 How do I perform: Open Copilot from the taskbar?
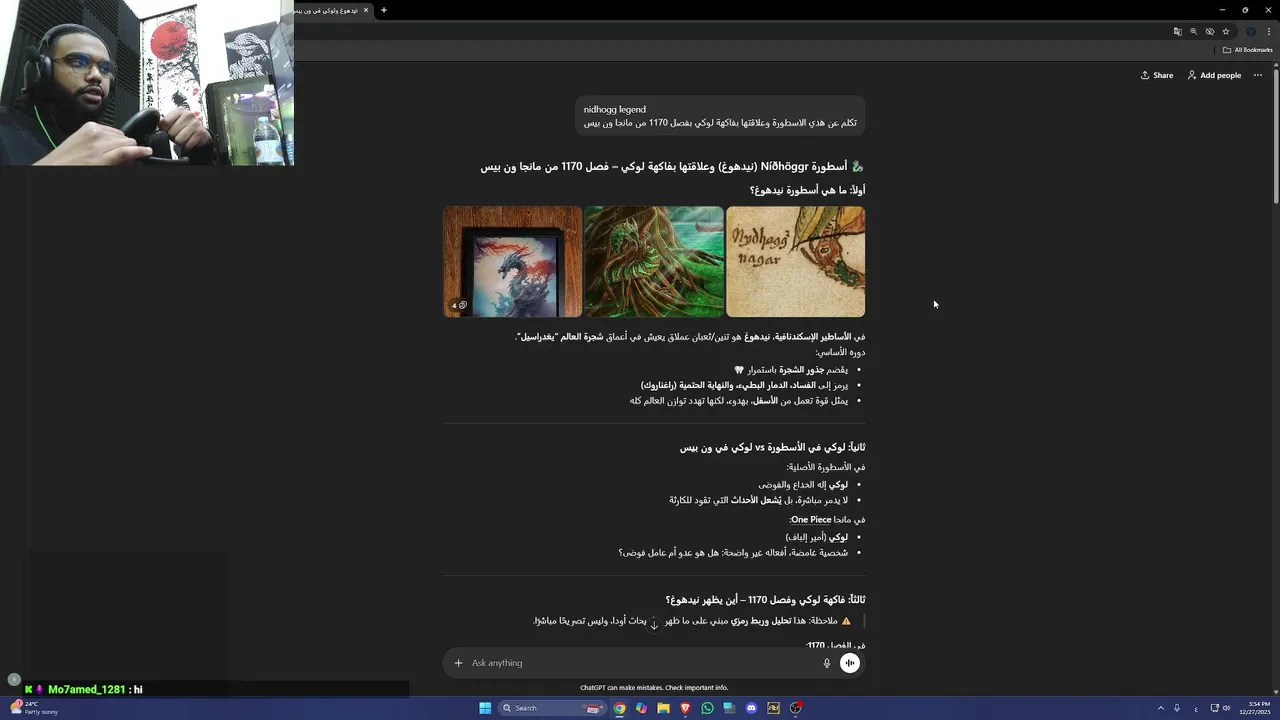pyautogui.click(x=642, y=708)
